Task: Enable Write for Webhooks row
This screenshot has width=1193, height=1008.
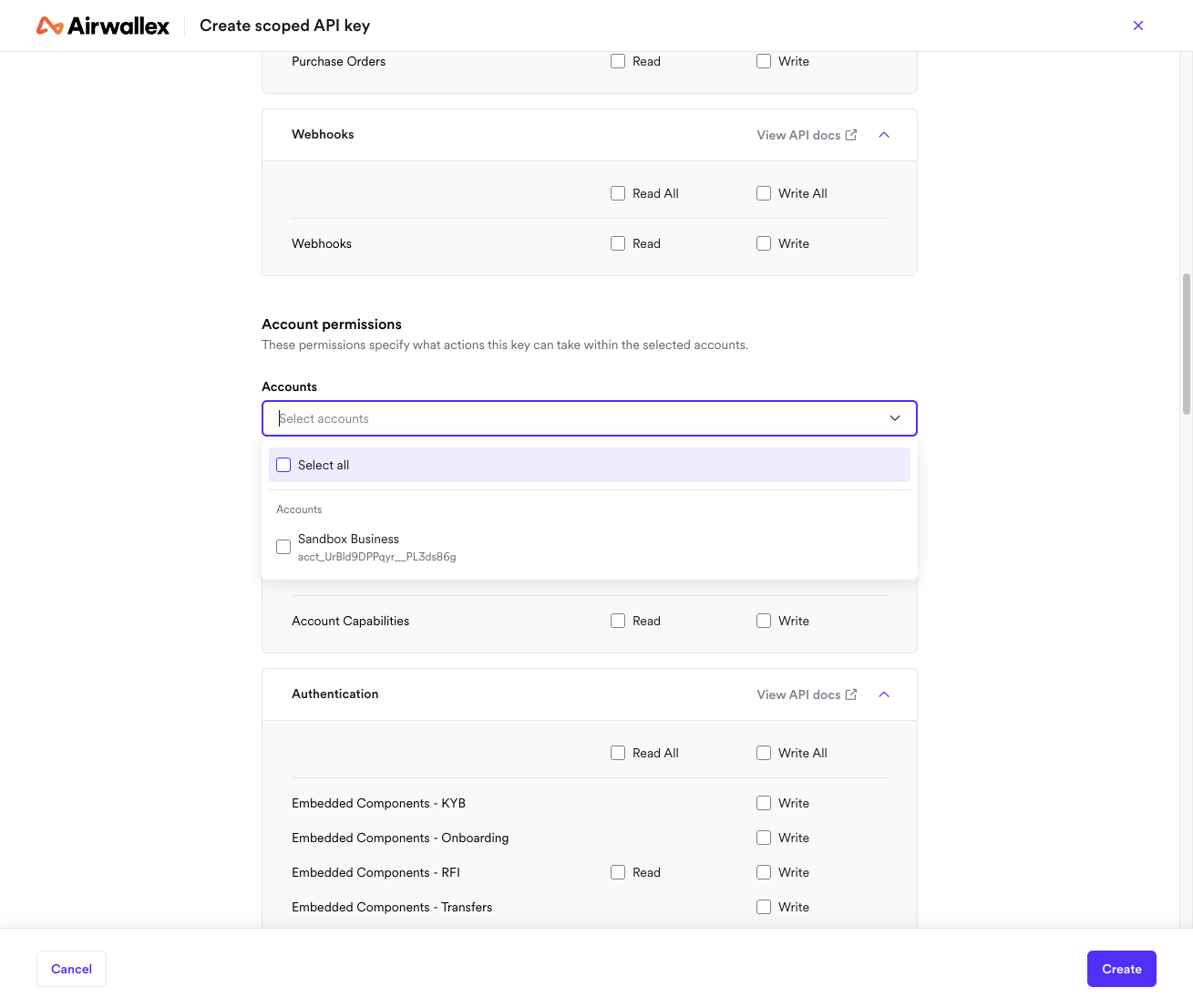Action: tap(764, 243)
